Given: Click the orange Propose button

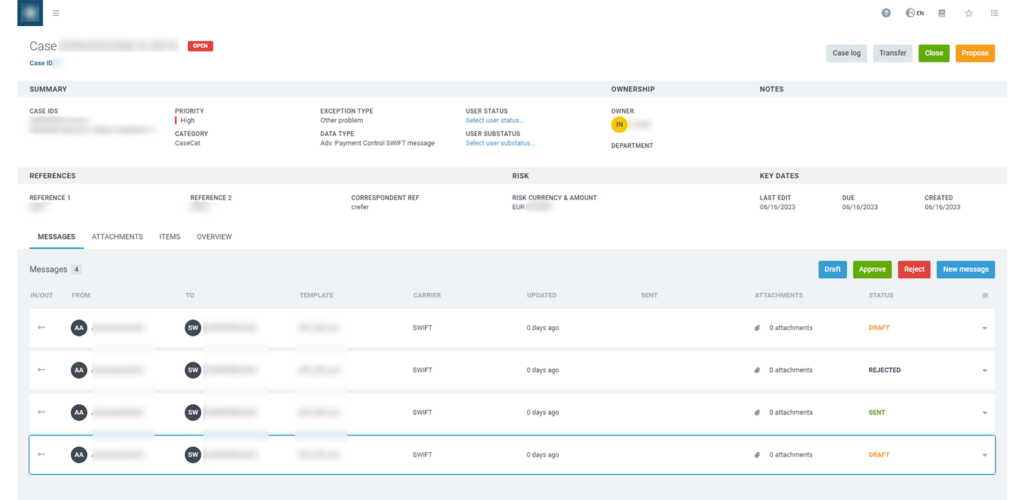Looking at the screenshot, I should [975, 53].
